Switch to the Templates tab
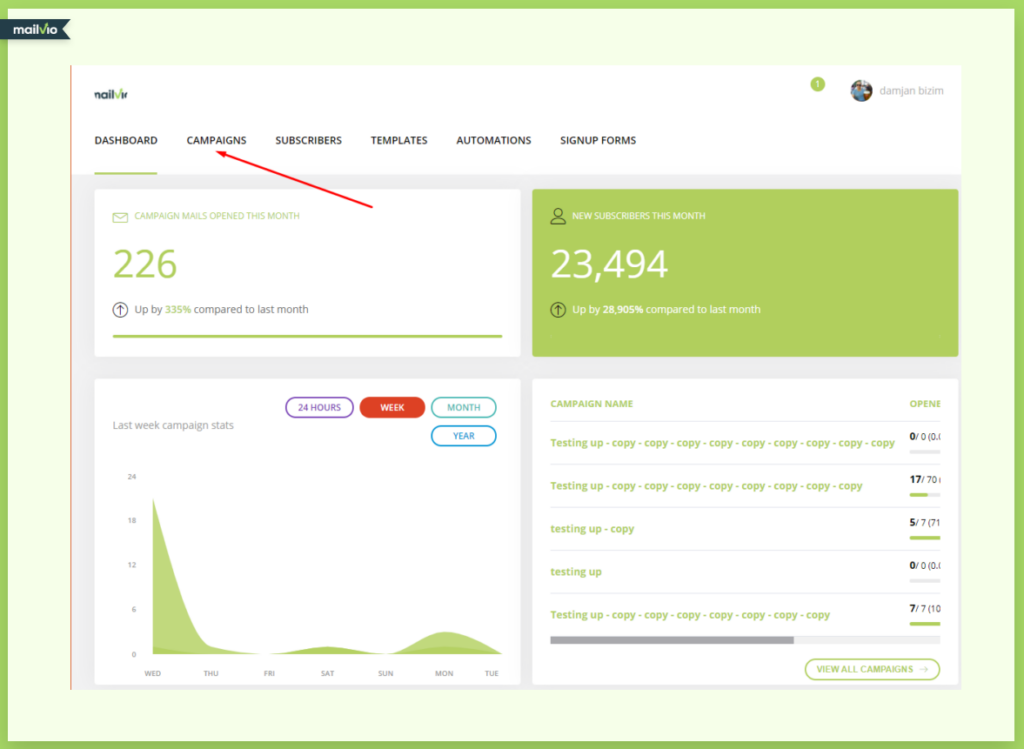Screen dimensions: 1024x749 pos(398,140)
